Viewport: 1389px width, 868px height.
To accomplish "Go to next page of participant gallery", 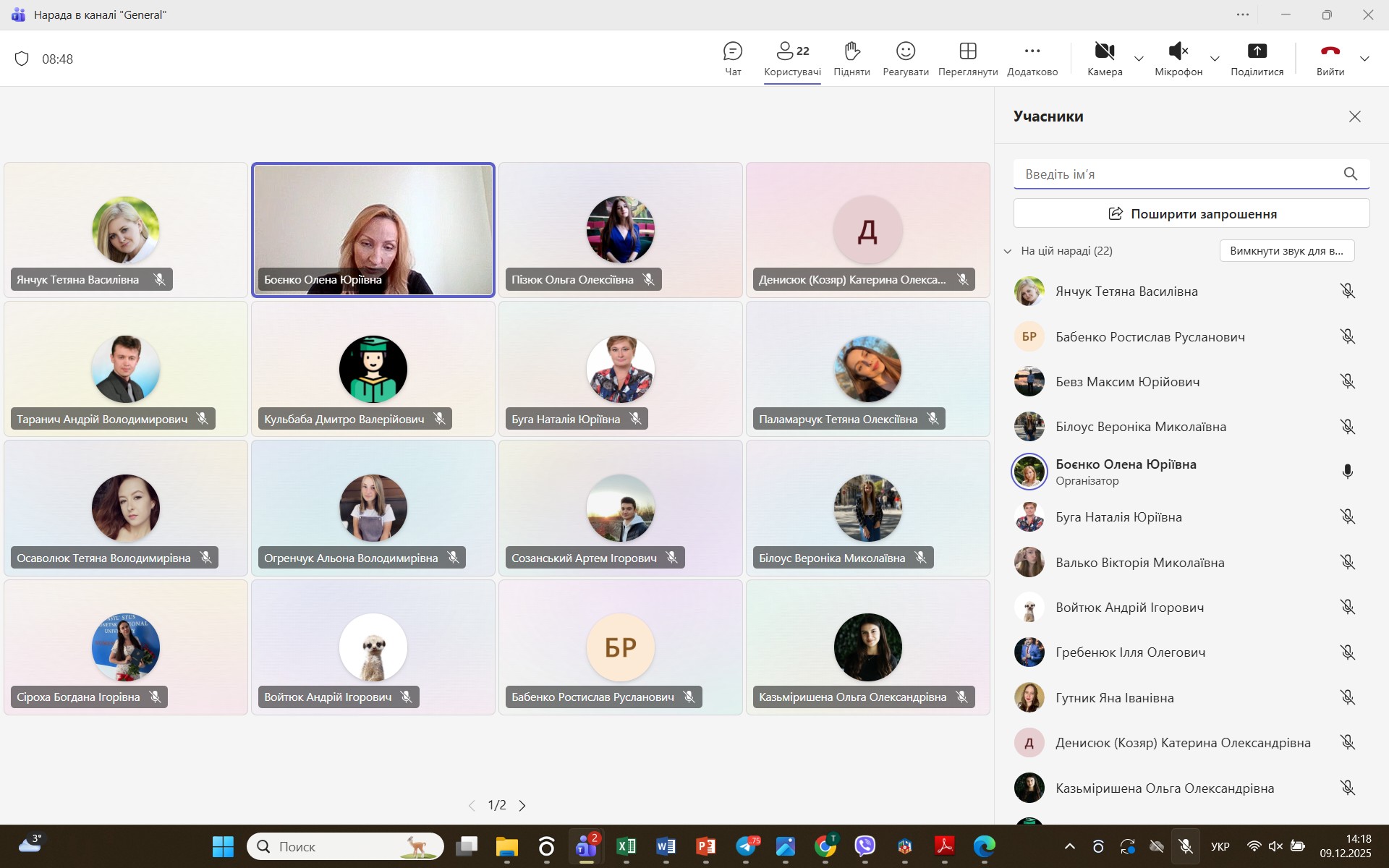I will (522, 805).
